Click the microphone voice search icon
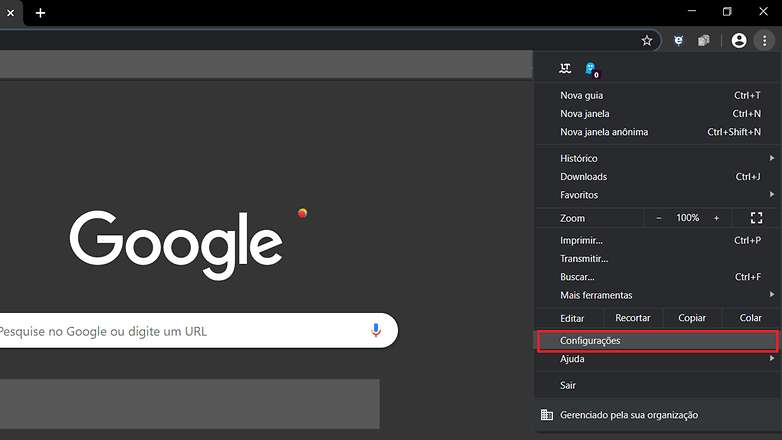This screenshot has width=782, height=440. tap(376, 330)
